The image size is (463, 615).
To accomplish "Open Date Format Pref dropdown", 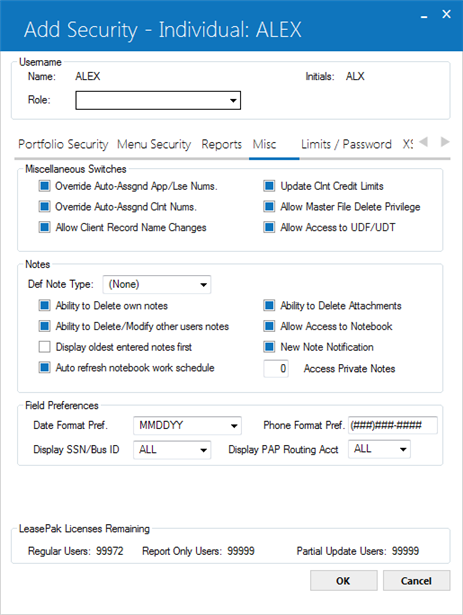I will (187, 426).
